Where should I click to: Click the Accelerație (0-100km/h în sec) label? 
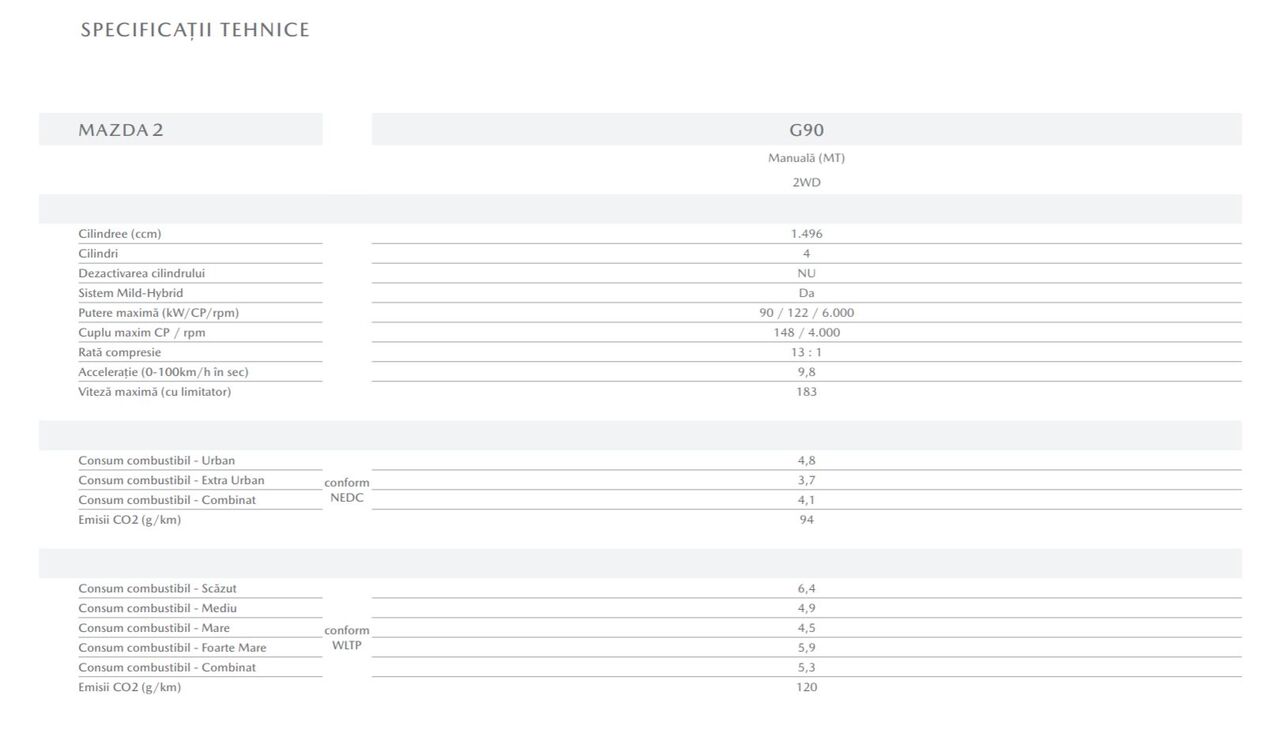coord(163,372)
